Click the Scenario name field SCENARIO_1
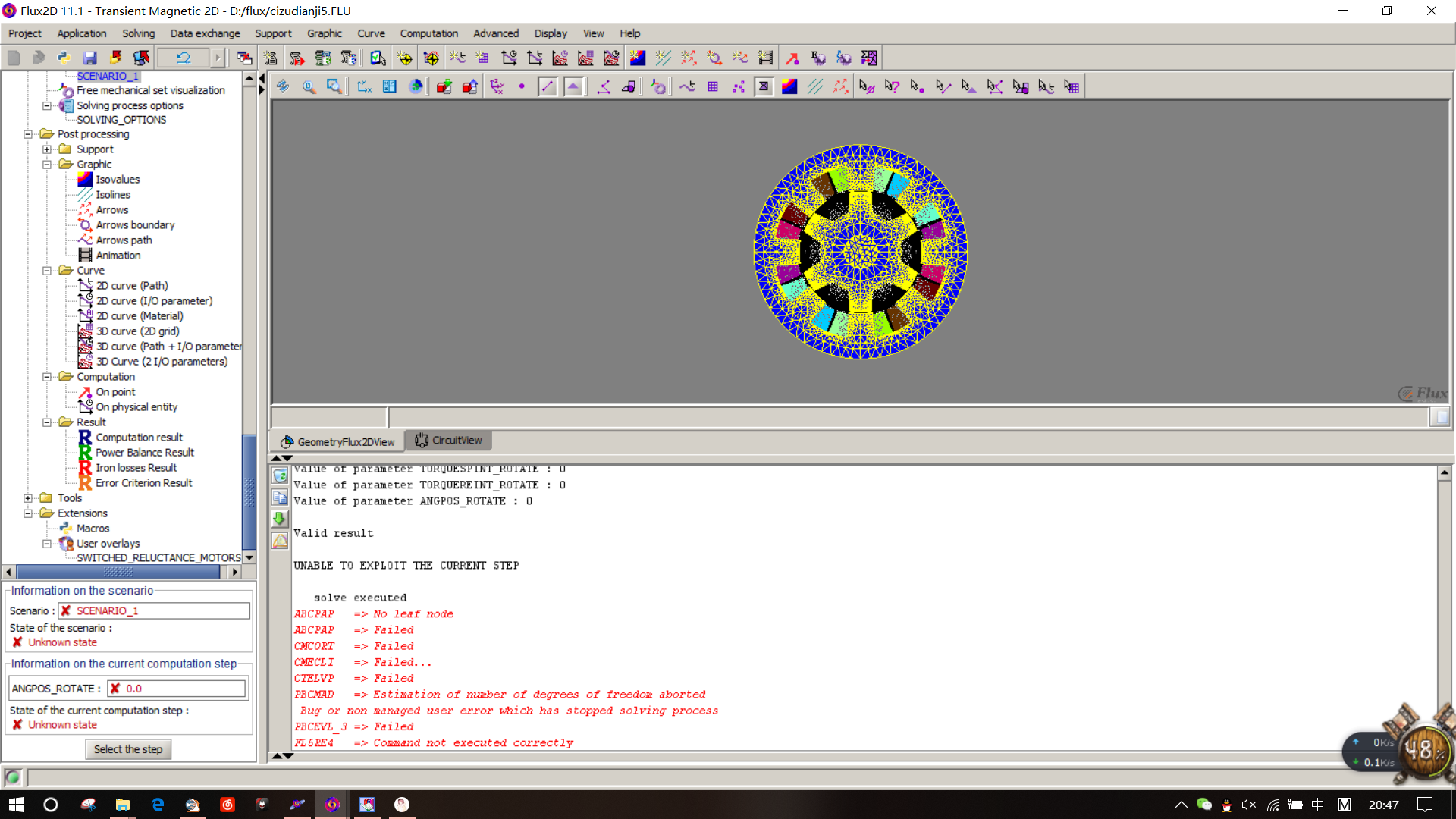 tap(154, 610)
